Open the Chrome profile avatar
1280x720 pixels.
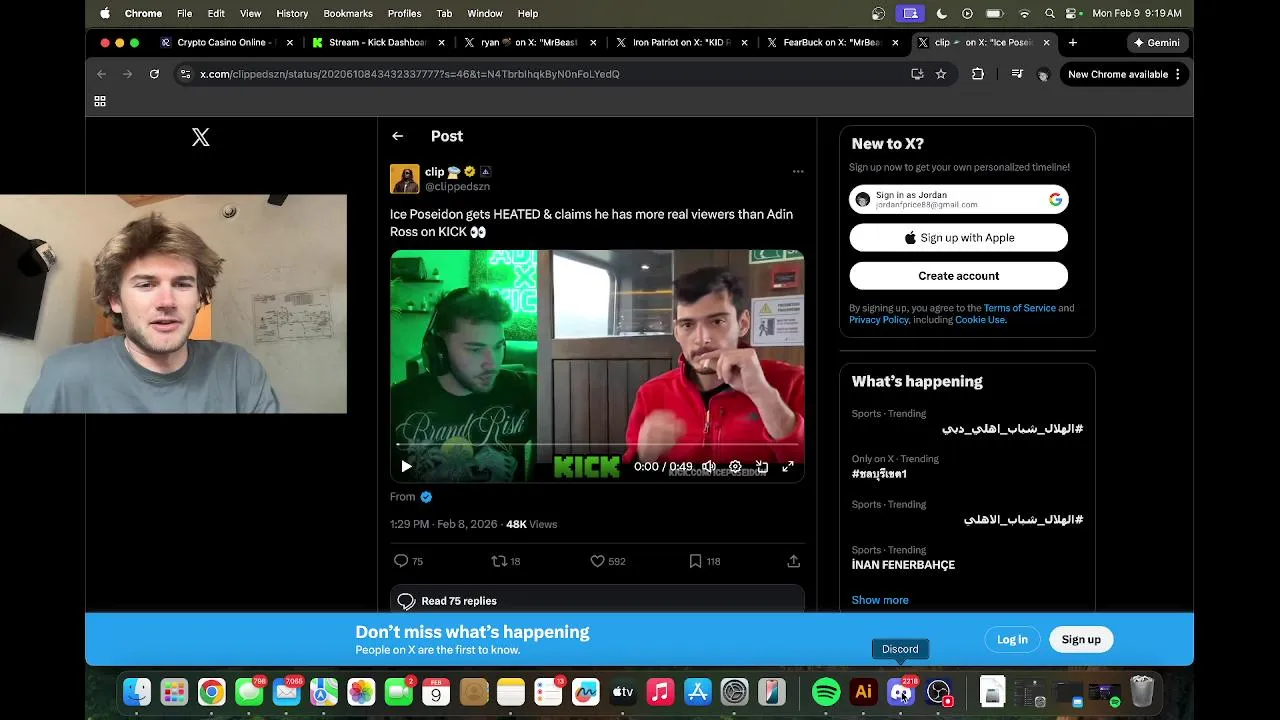pos(1043,75)
